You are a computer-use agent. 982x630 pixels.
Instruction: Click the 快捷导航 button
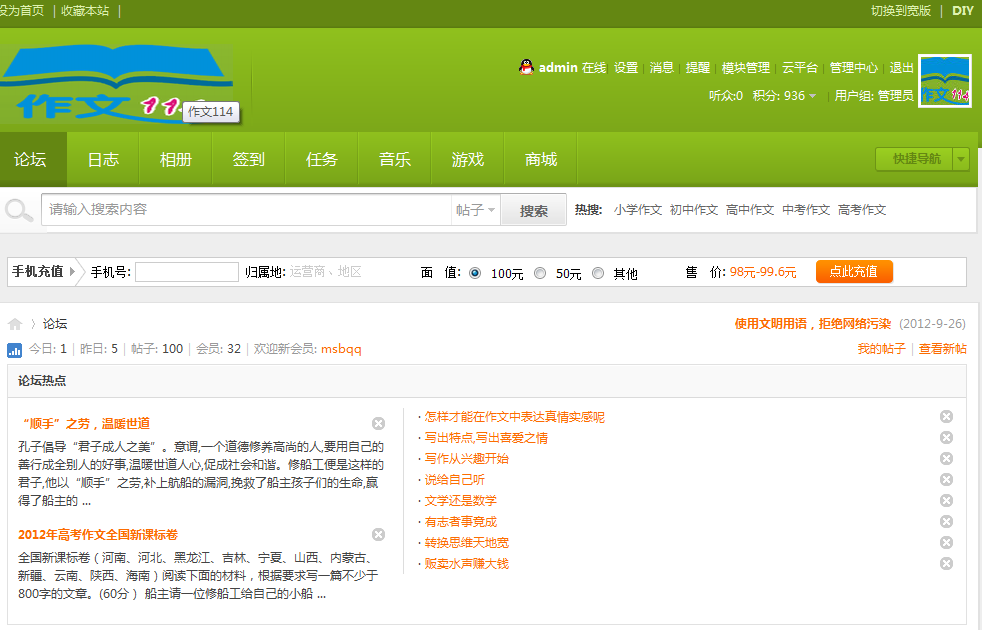[914, 159]
